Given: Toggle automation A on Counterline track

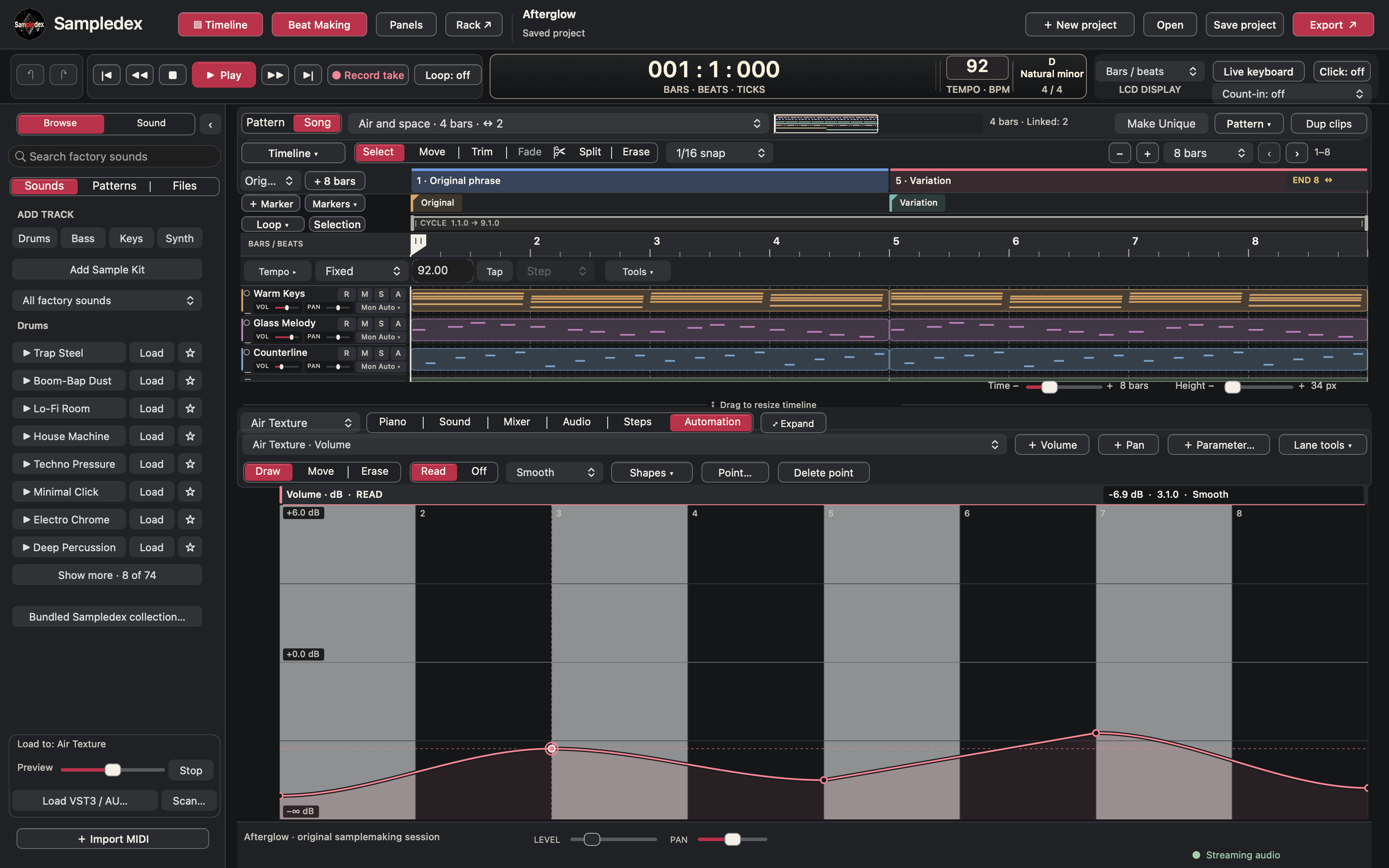Looking at the screenshot, I should pos(398,353).
